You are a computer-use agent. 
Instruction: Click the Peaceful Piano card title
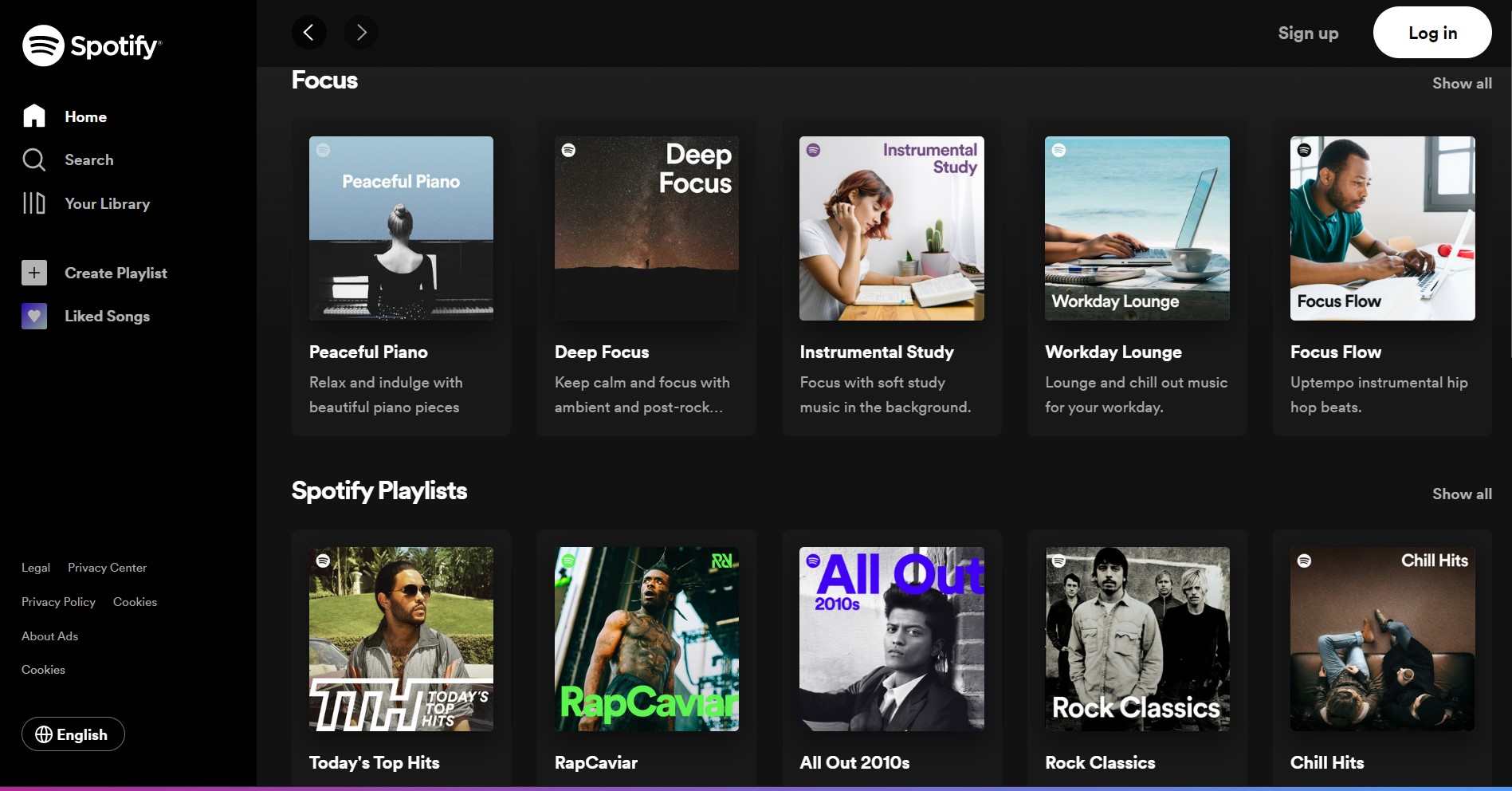click(368, 352)
